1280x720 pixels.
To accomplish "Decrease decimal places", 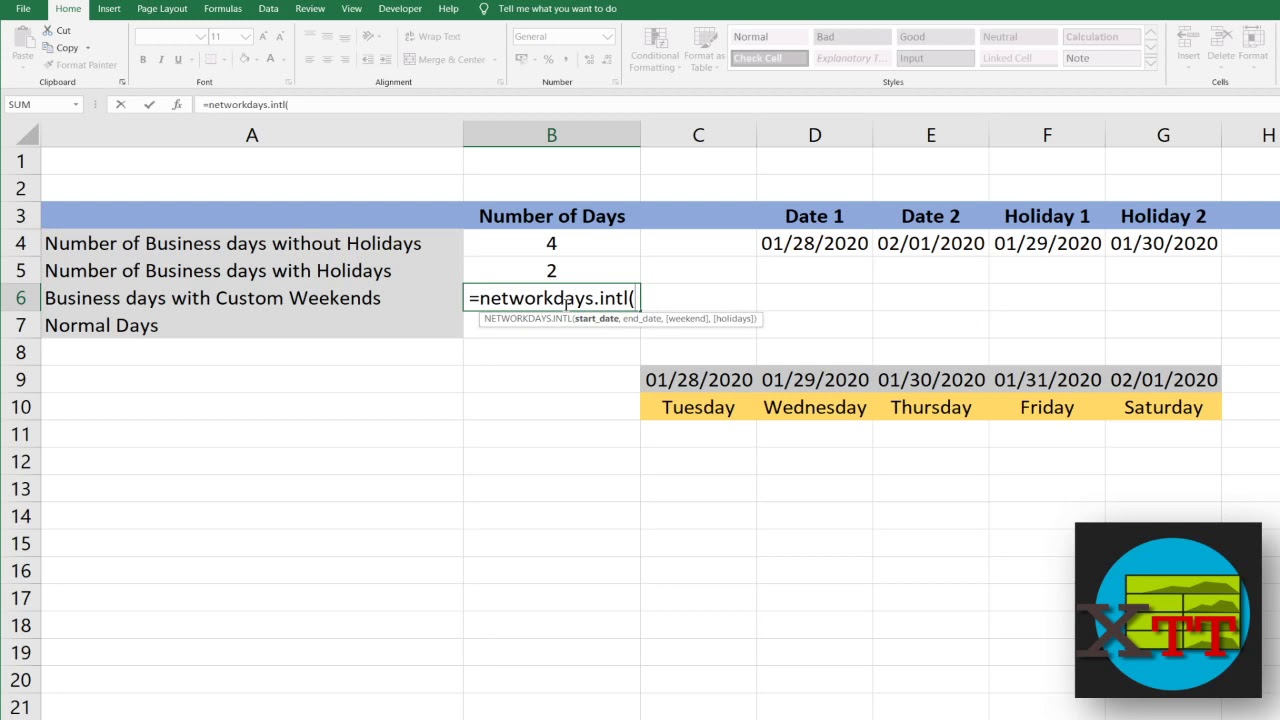I will [605, 60].
